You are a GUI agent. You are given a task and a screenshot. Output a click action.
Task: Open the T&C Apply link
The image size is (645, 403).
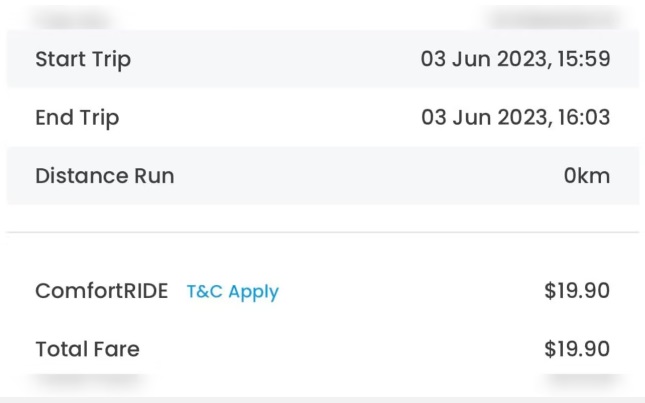pos(232,292)
